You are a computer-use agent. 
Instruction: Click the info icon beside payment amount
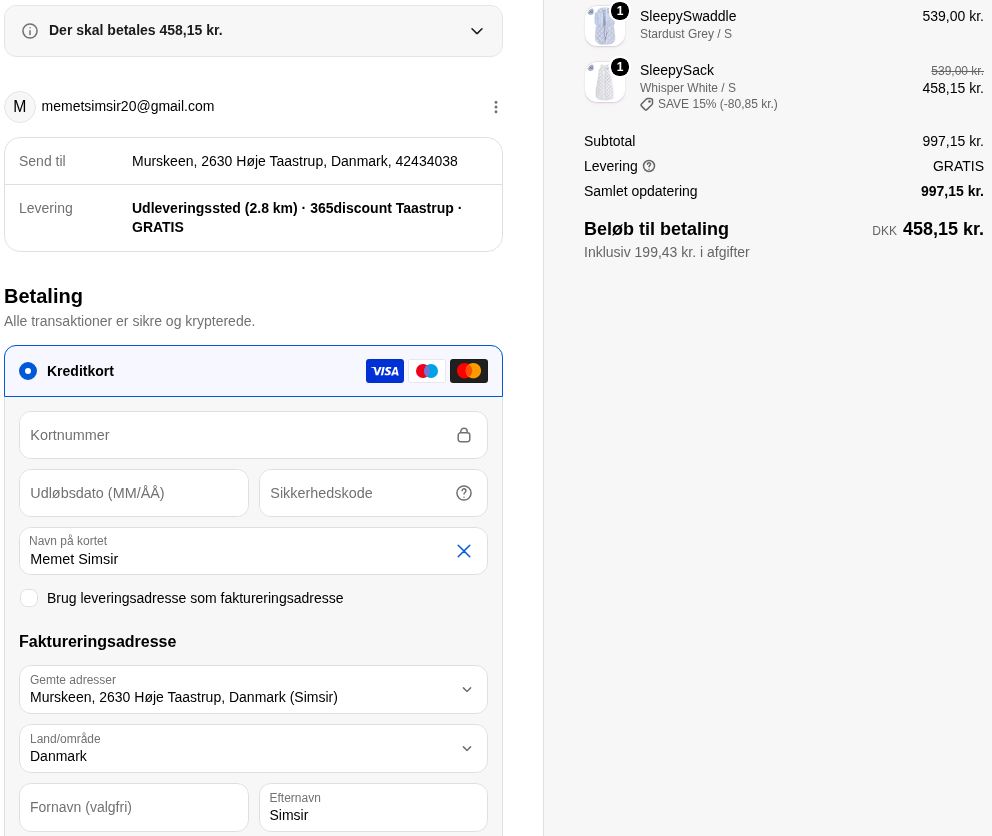tap(30, 31)
